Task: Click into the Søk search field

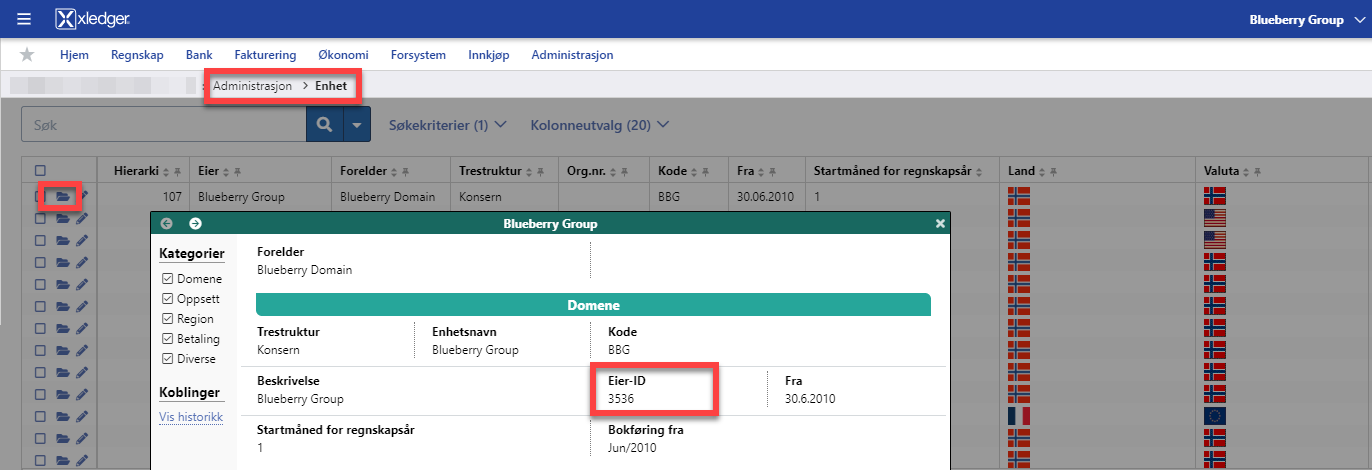Action: [x=163, y=125]
